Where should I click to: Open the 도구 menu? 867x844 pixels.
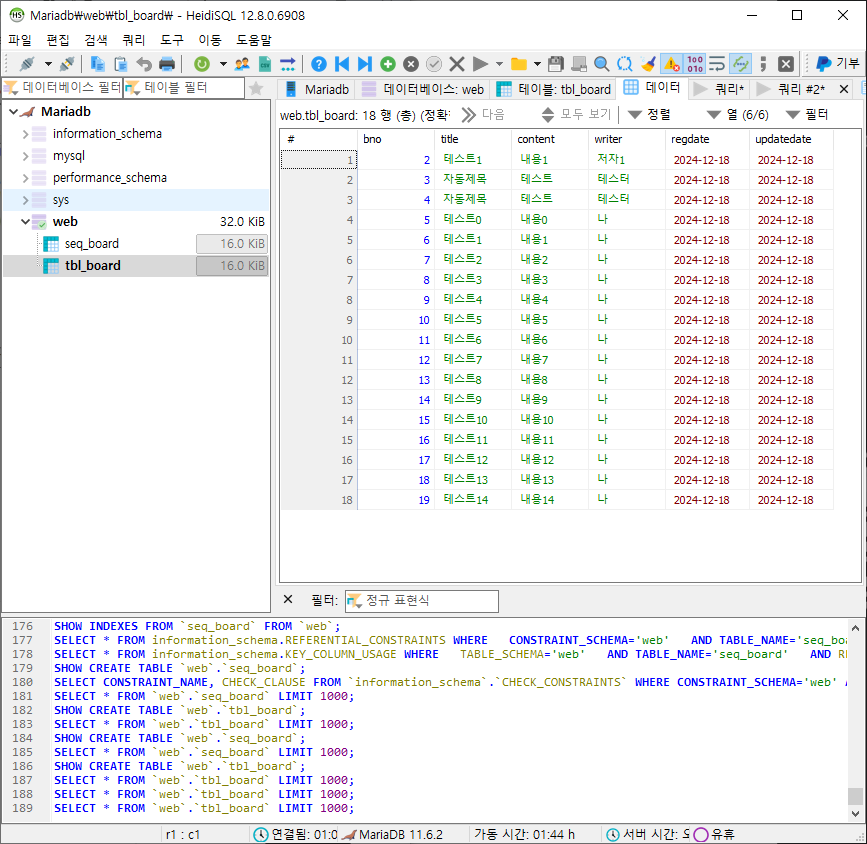click(171, 40)
